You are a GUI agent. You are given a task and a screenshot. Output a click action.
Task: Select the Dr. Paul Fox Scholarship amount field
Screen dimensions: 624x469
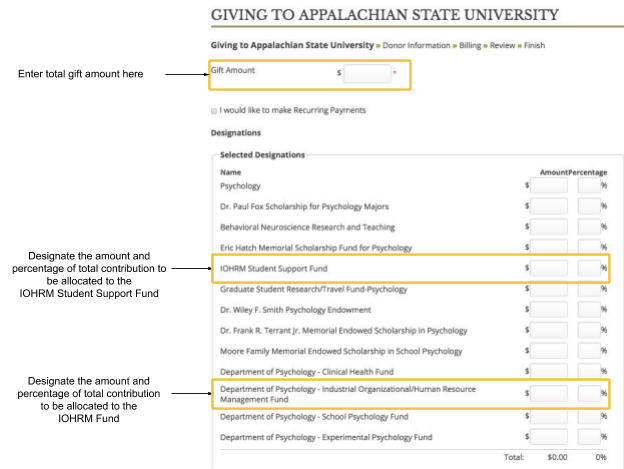tap(549, 206)
